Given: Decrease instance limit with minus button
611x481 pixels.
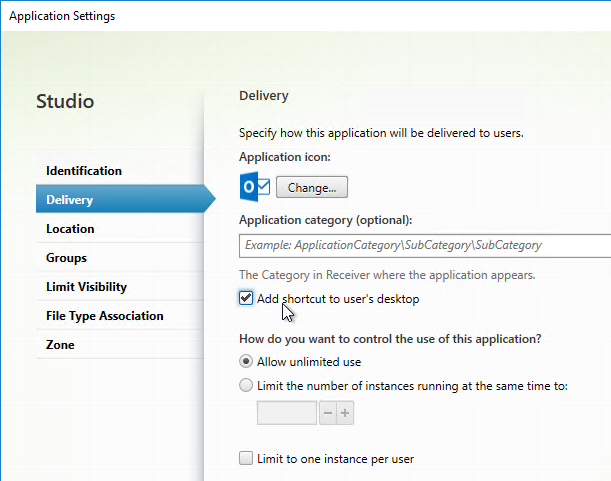Looking at the screenshot, I should pos(327,413).
